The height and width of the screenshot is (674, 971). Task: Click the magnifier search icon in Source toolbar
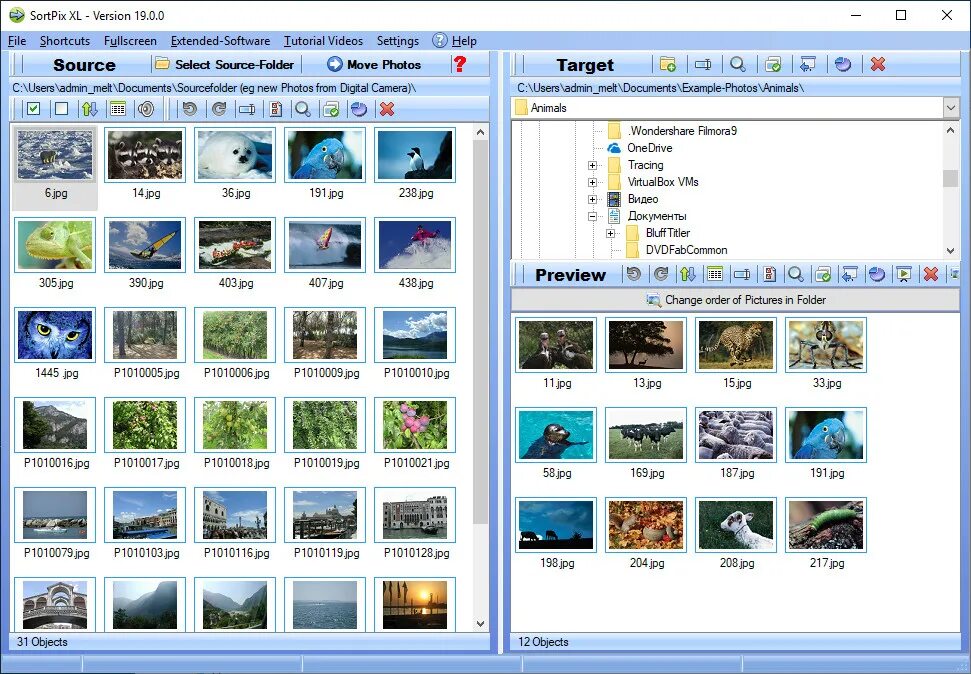tap(303, 109)
